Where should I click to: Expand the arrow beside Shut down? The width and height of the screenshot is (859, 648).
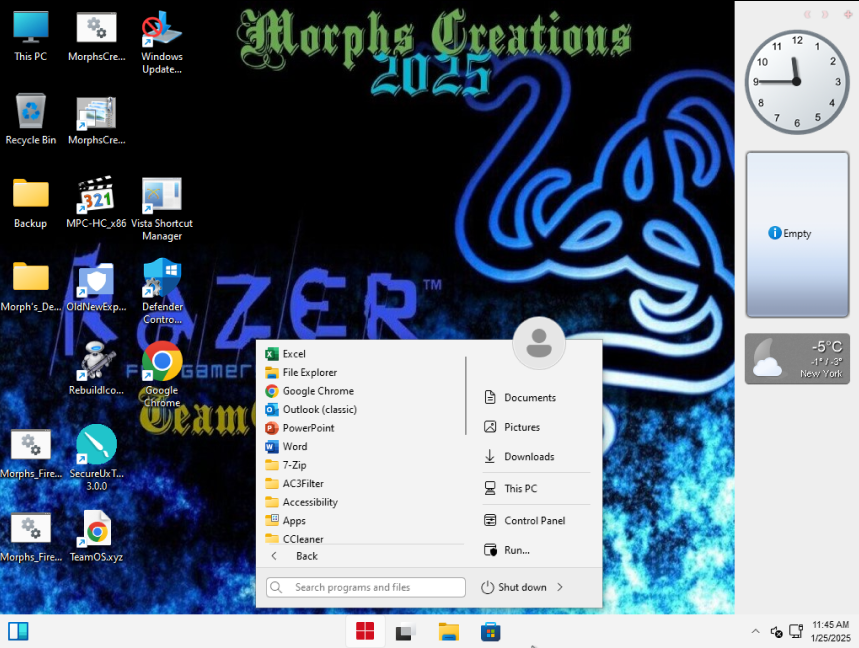(x=560, y=587)
